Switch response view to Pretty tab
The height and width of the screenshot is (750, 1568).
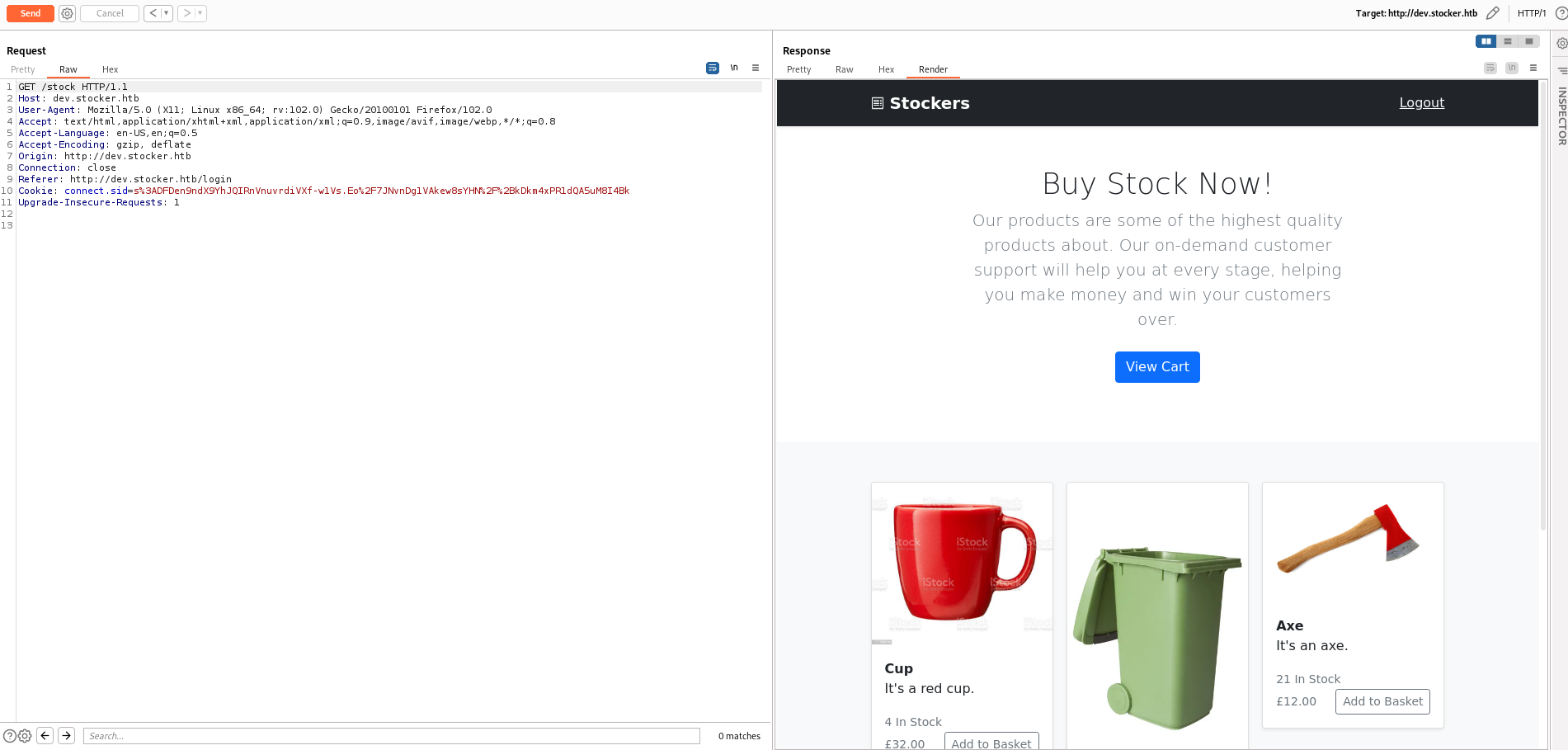click(799, 69)
